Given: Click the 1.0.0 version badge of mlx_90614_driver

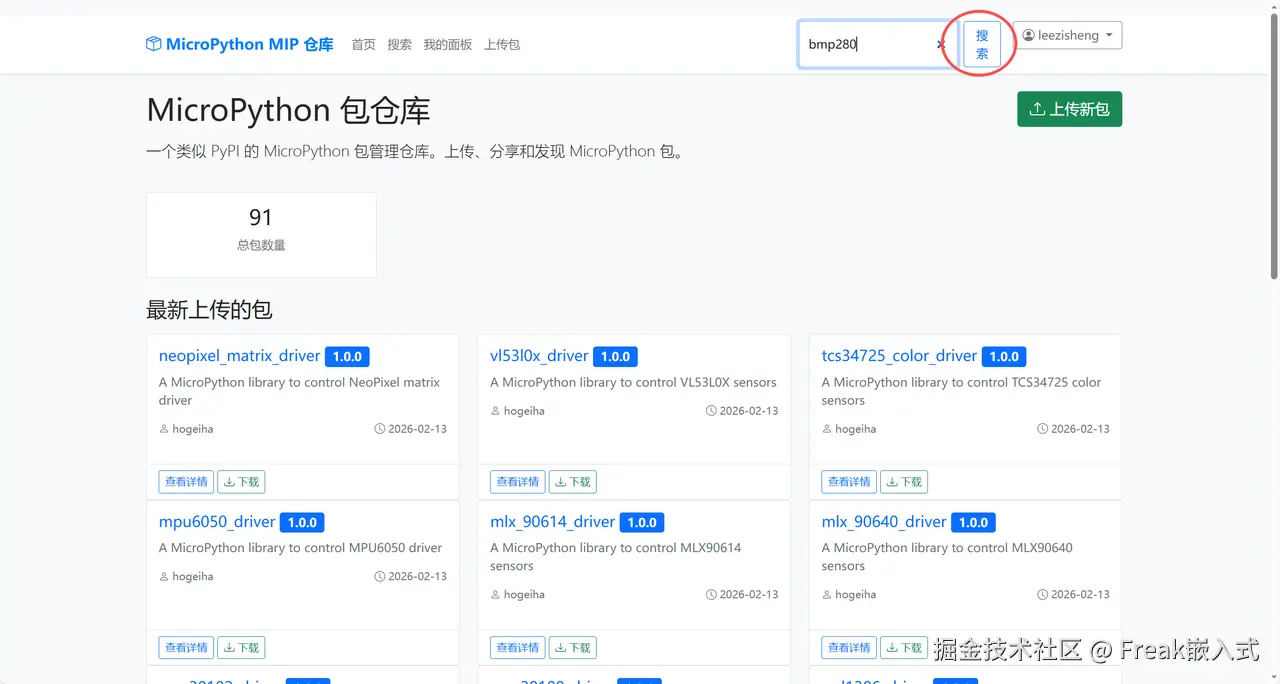Looking at the screenshot, I should tap(642, 523).
